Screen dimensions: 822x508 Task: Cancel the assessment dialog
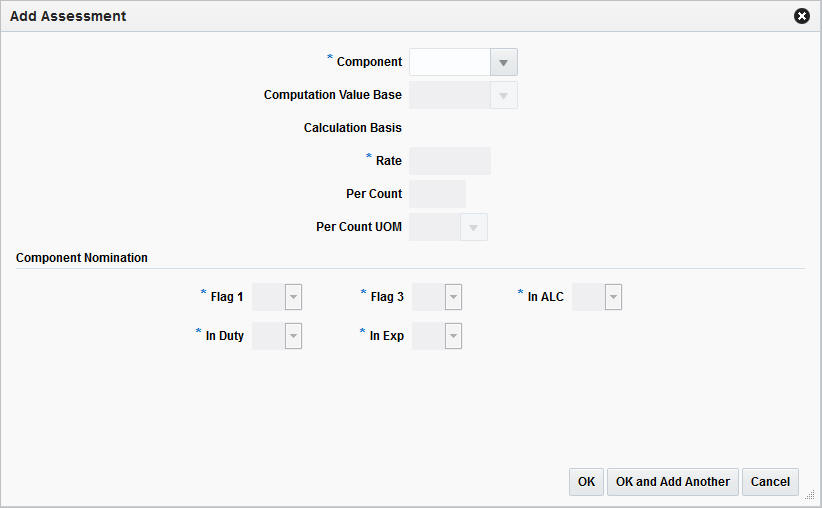tap(770, 482)
